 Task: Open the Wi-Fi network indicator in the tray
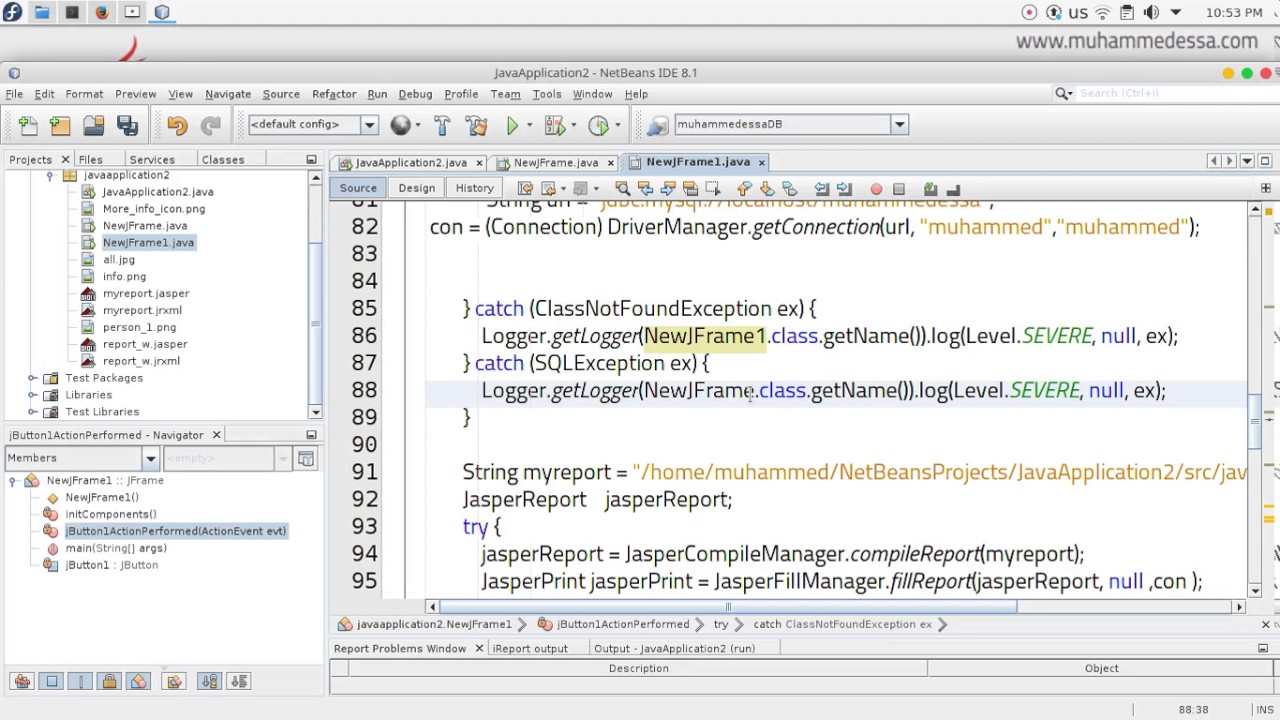click(x=1103, y=12)
